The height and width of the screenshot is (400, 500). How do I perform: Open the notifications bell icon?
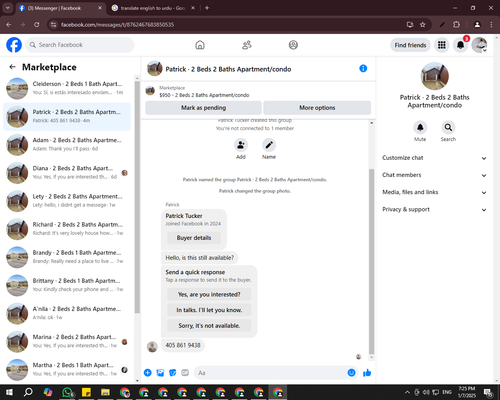pos(460,45)
